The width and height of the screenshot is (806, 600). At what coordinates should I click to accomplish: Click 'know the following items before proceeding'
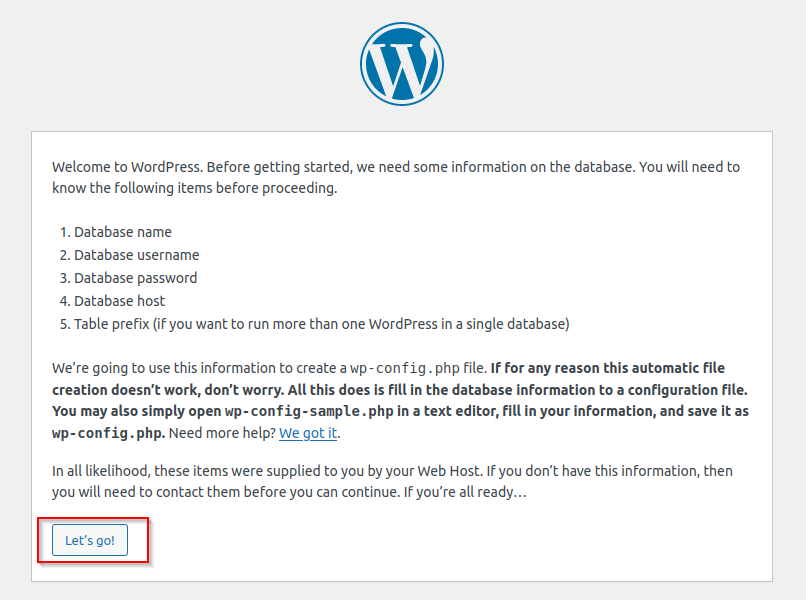pos(194,188)
